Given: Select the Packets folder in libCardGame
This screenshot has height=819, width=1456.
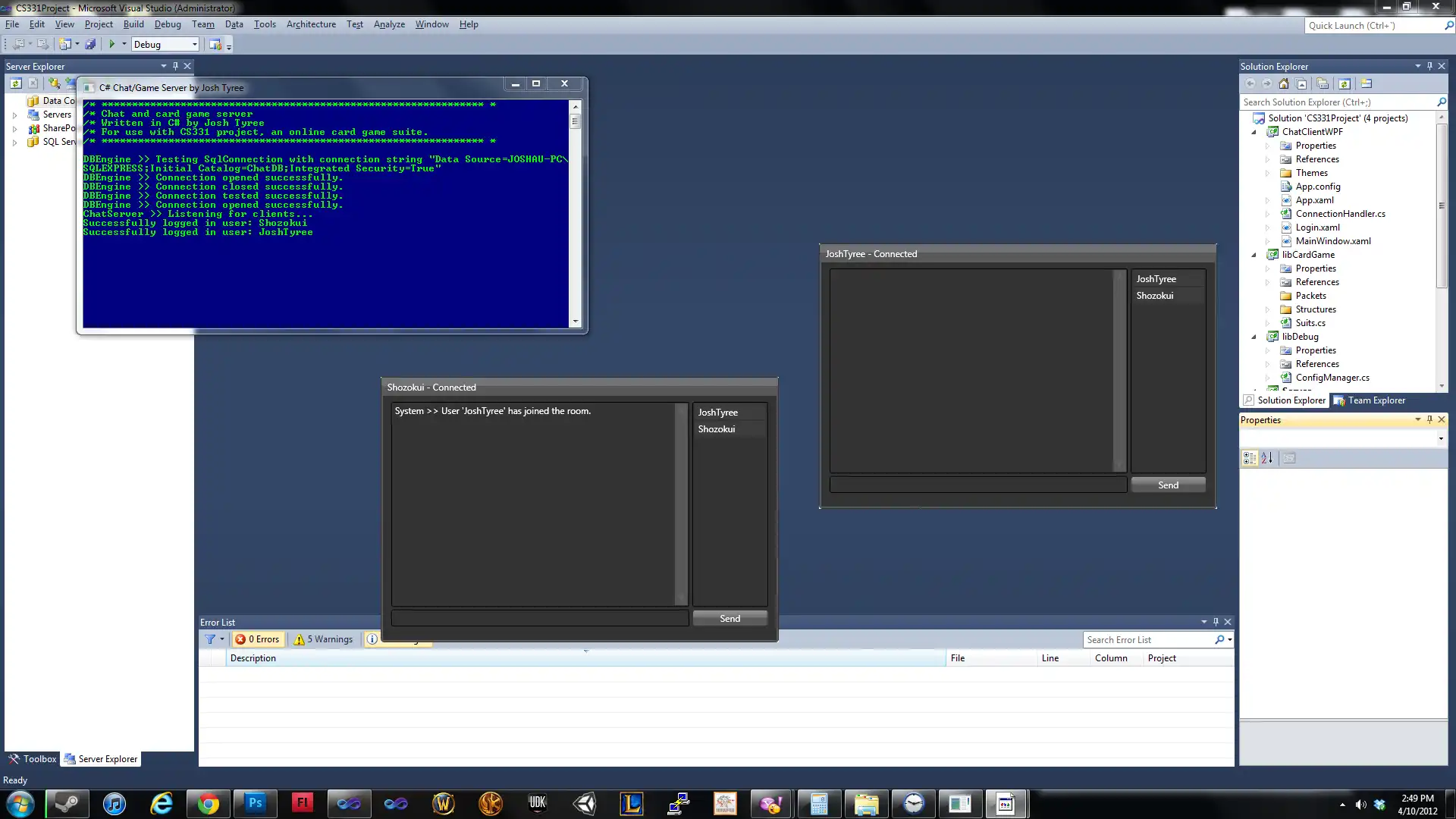Looking at the screenshot, I should [x=1310, y=296].
